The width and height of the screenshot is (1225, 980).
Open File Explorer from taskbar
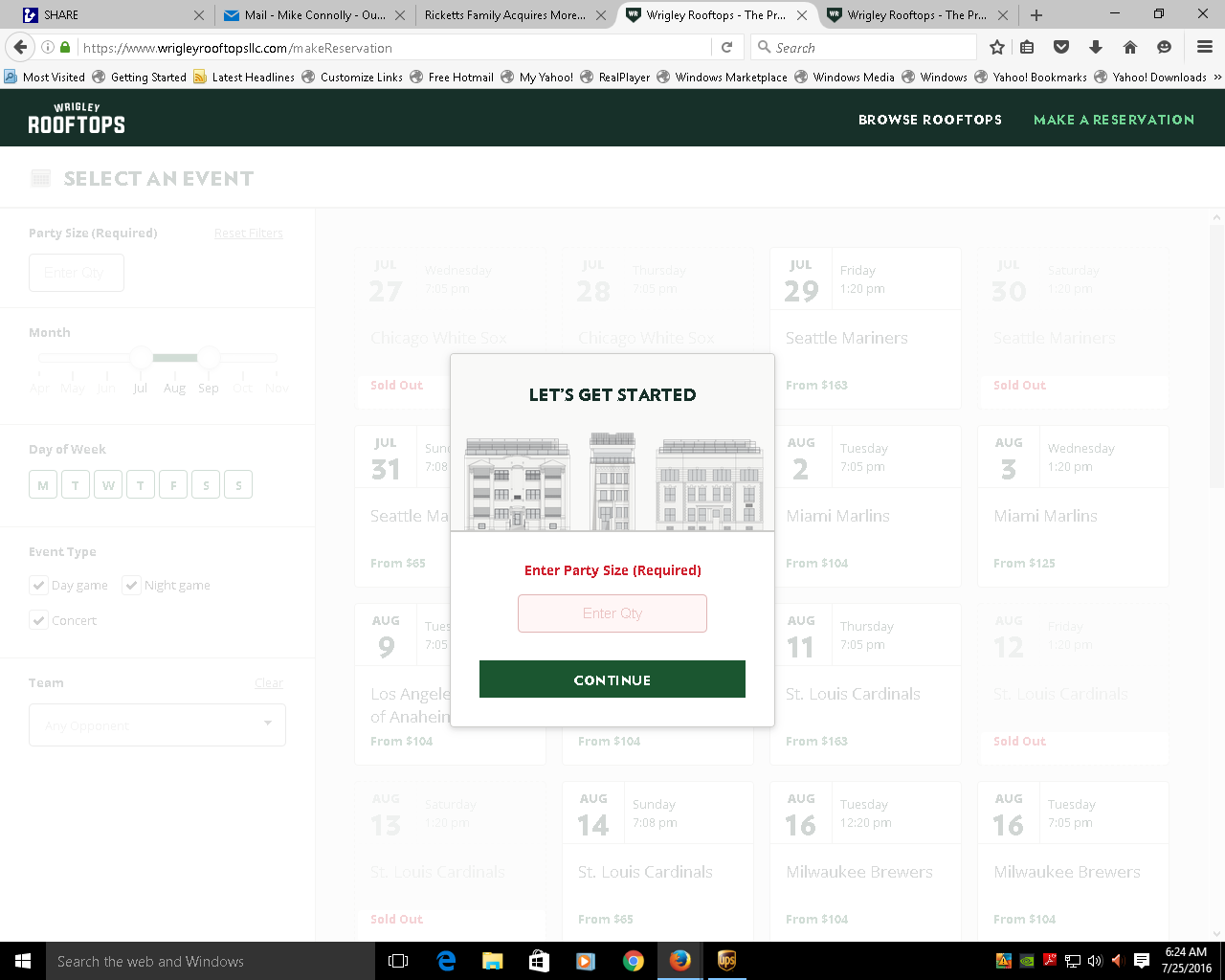point(492,961)
